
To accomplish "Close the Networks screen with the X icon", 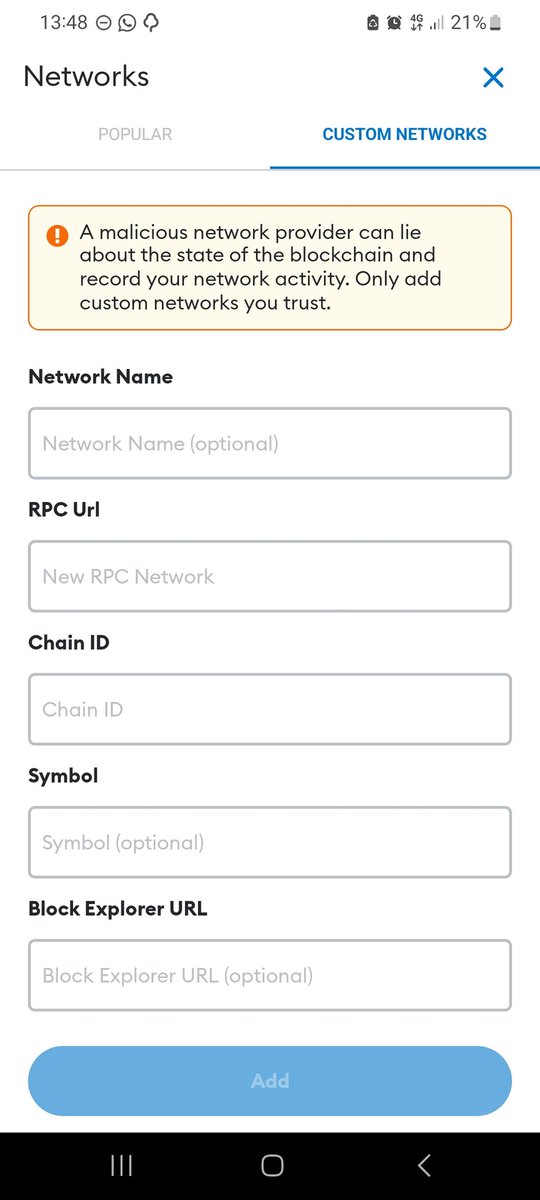I will tap(493, 77).
